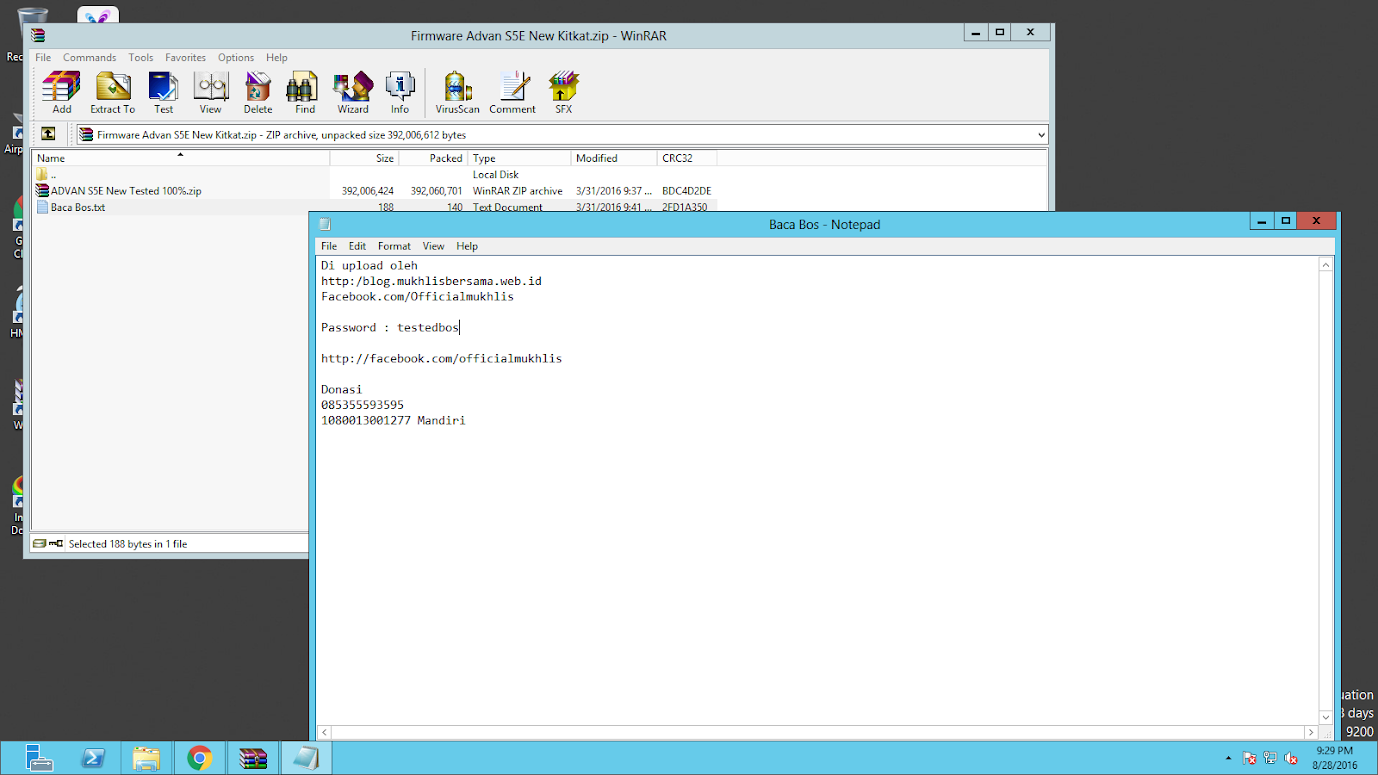The image size is (1378, 775).
Task: Click the VirusScan toolbar icon
Action: (457, 93)
